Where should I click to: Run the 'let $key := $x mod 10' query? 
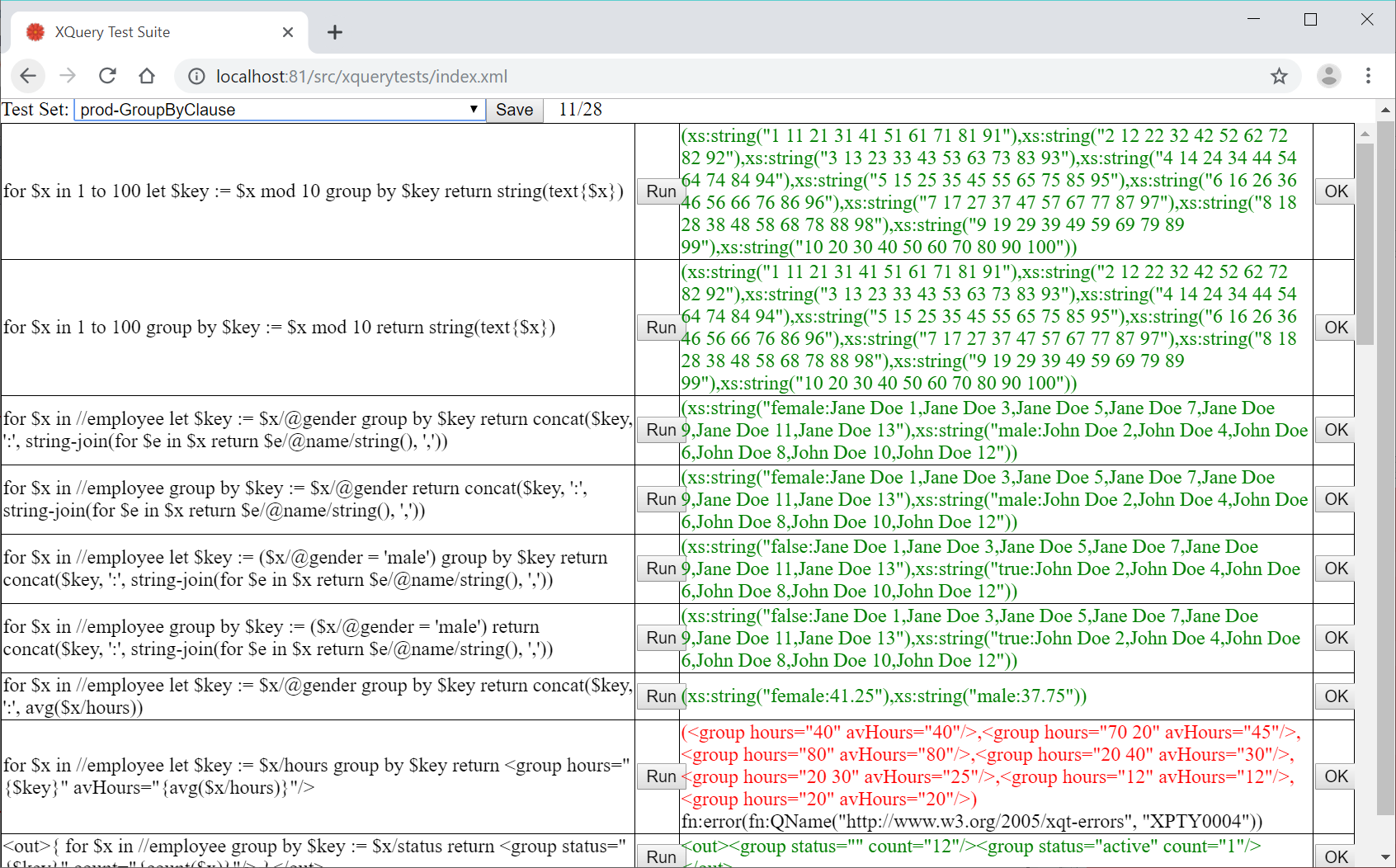660,191
